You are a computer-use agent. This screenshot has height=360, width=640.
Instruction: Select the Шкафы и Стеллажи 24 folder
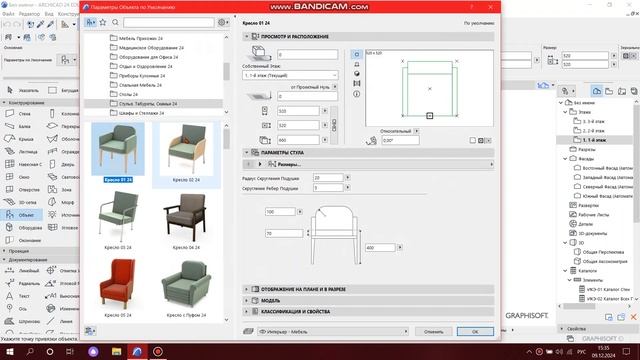(137, 113)
